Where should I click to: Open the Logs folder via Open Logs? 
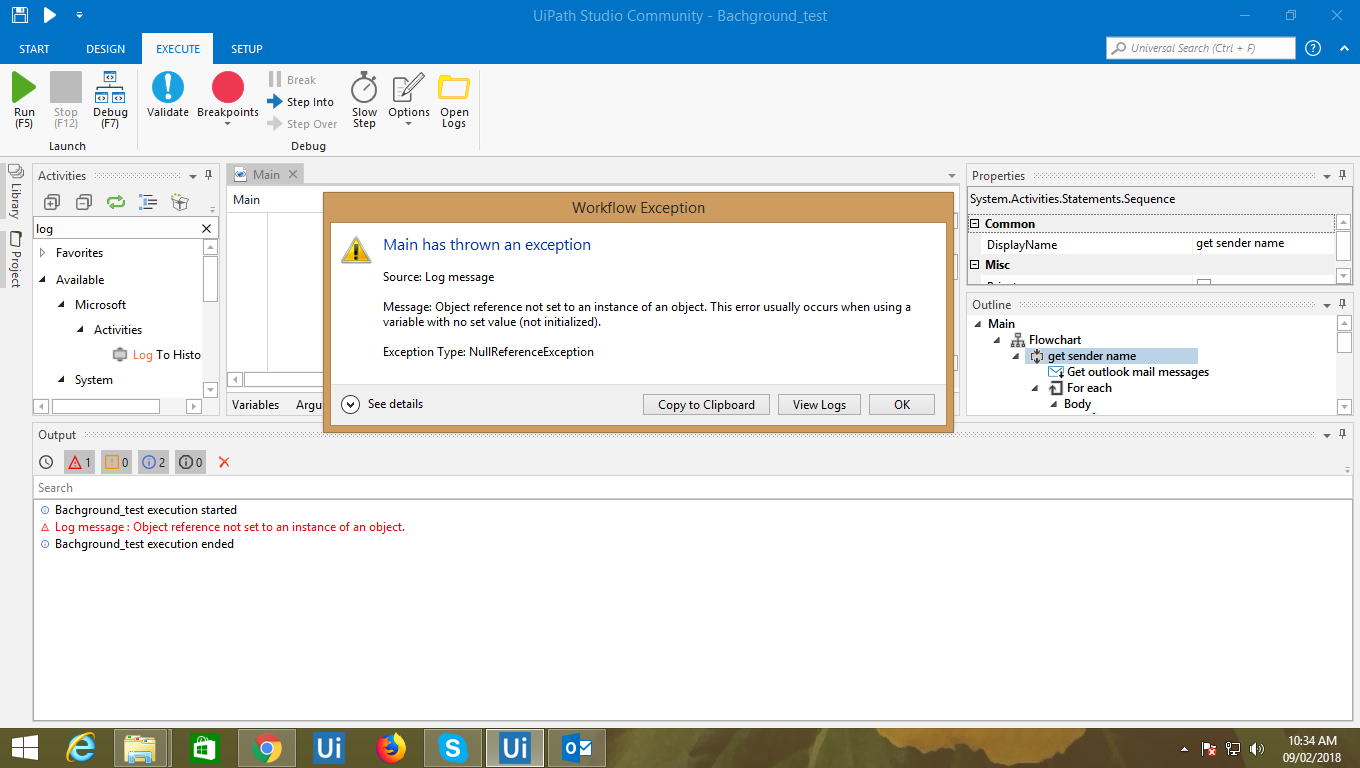pos(454,100)
